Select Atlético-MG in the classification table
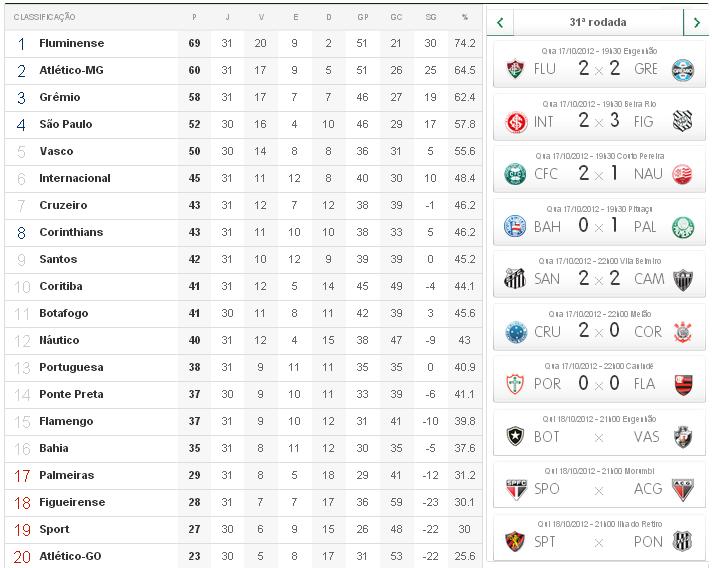 [71, 70]
